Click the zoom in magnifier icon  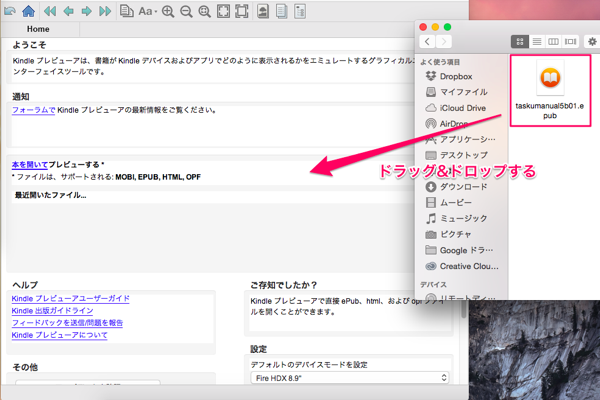168,12
